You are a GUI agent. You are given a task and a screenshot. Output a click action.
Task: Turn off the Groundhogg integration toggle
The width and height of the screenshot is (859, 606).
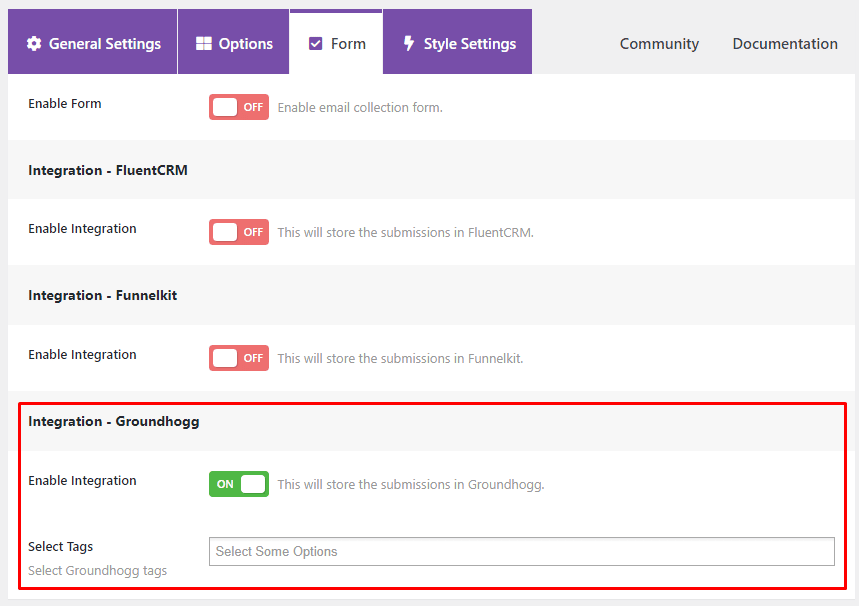coord(239,484)
